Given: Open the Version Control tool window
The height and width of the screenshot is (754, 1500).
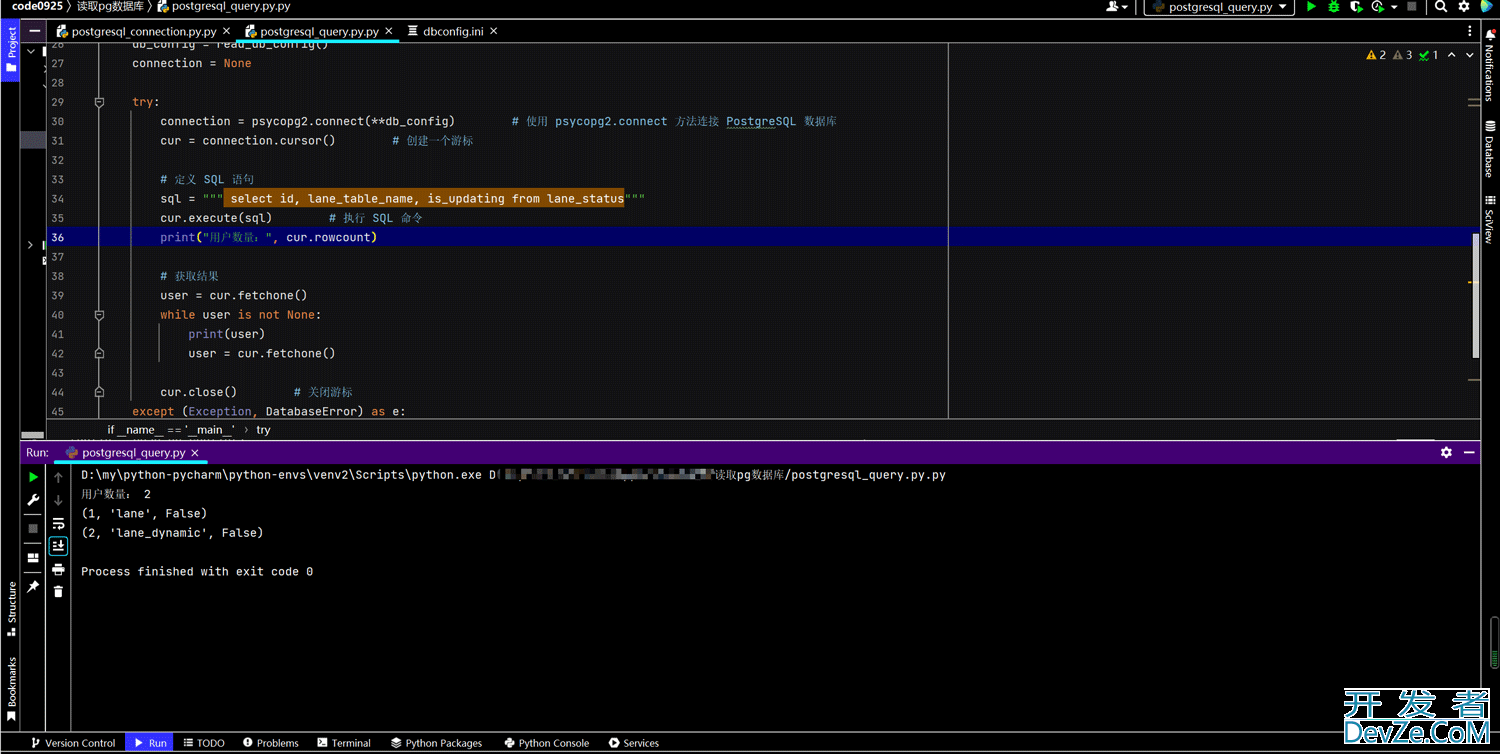Looking at the screenshot, I should pos(74,743).
